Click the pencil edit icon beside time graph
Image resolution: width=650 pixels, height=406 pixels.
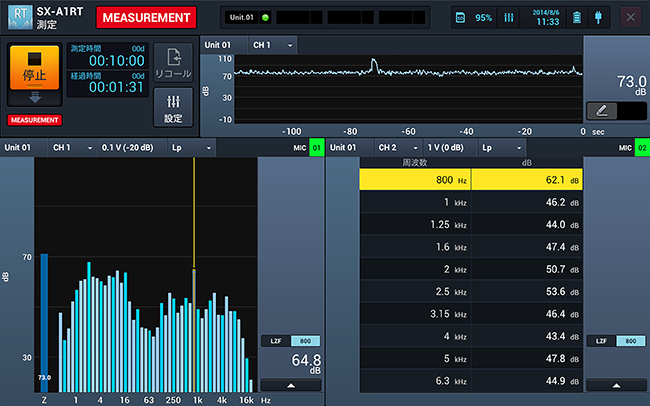[602, 111]
